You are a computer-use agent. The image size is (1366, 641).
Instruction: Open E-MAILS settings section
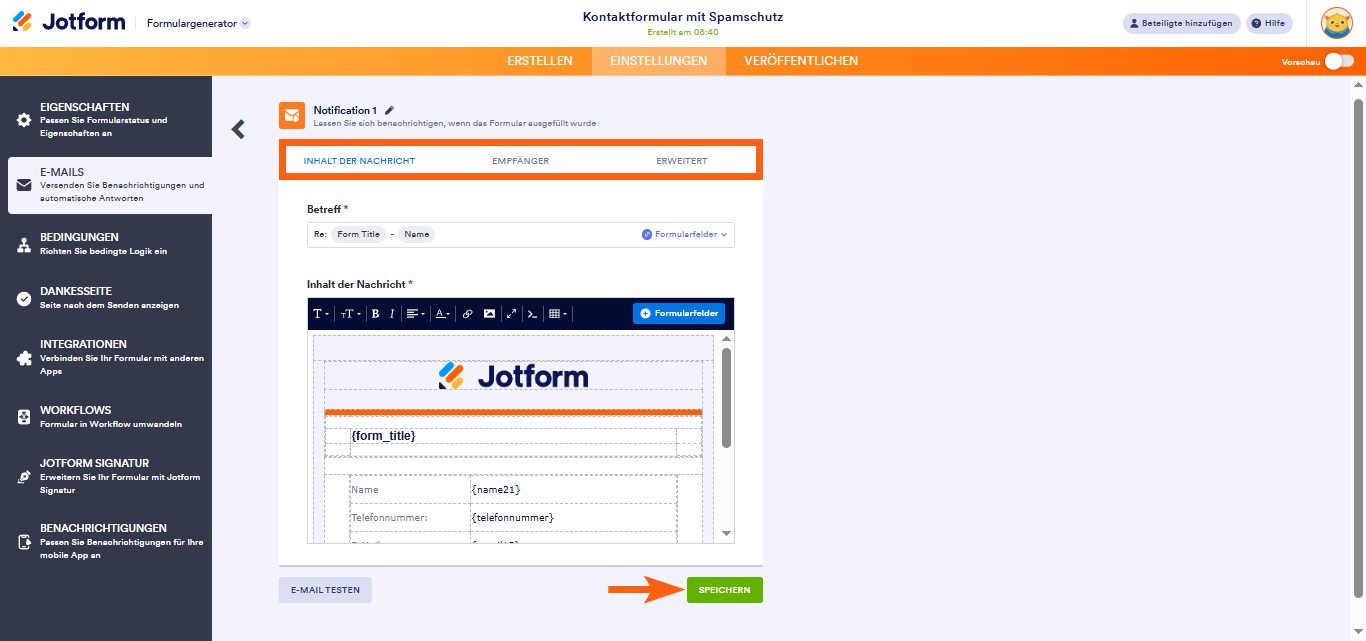[110, 185]
